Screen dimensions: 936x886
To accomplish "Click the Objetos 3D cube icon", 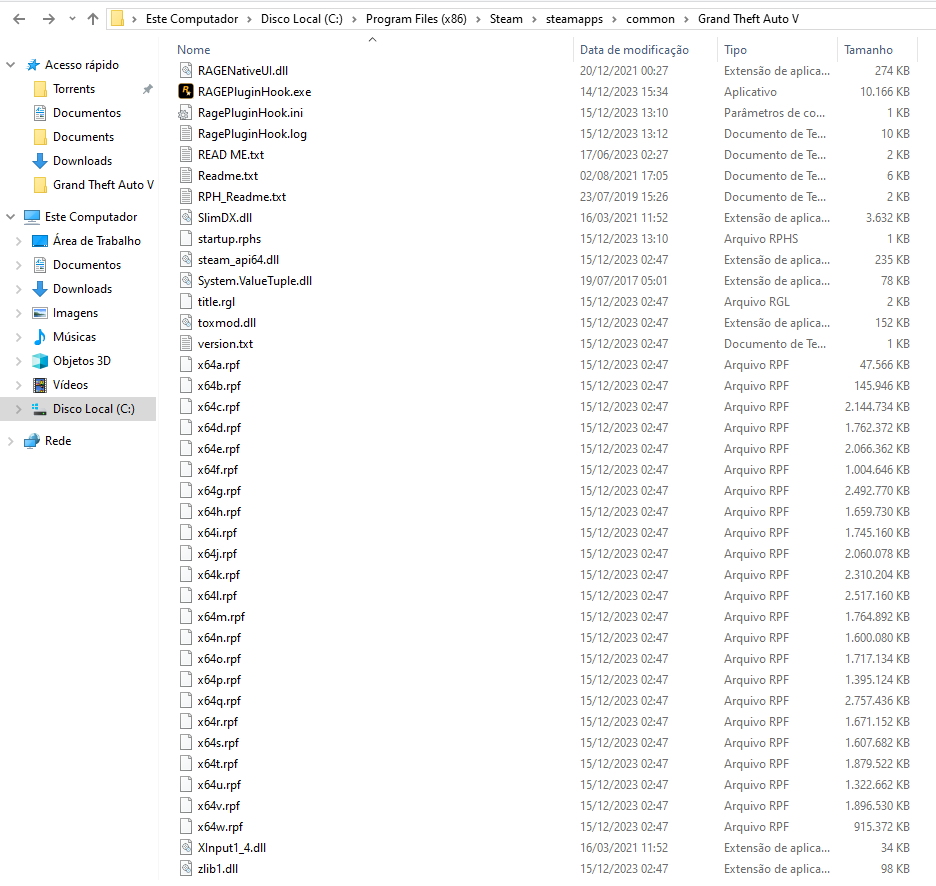I will pyautogui.click(x=40, y=361).
